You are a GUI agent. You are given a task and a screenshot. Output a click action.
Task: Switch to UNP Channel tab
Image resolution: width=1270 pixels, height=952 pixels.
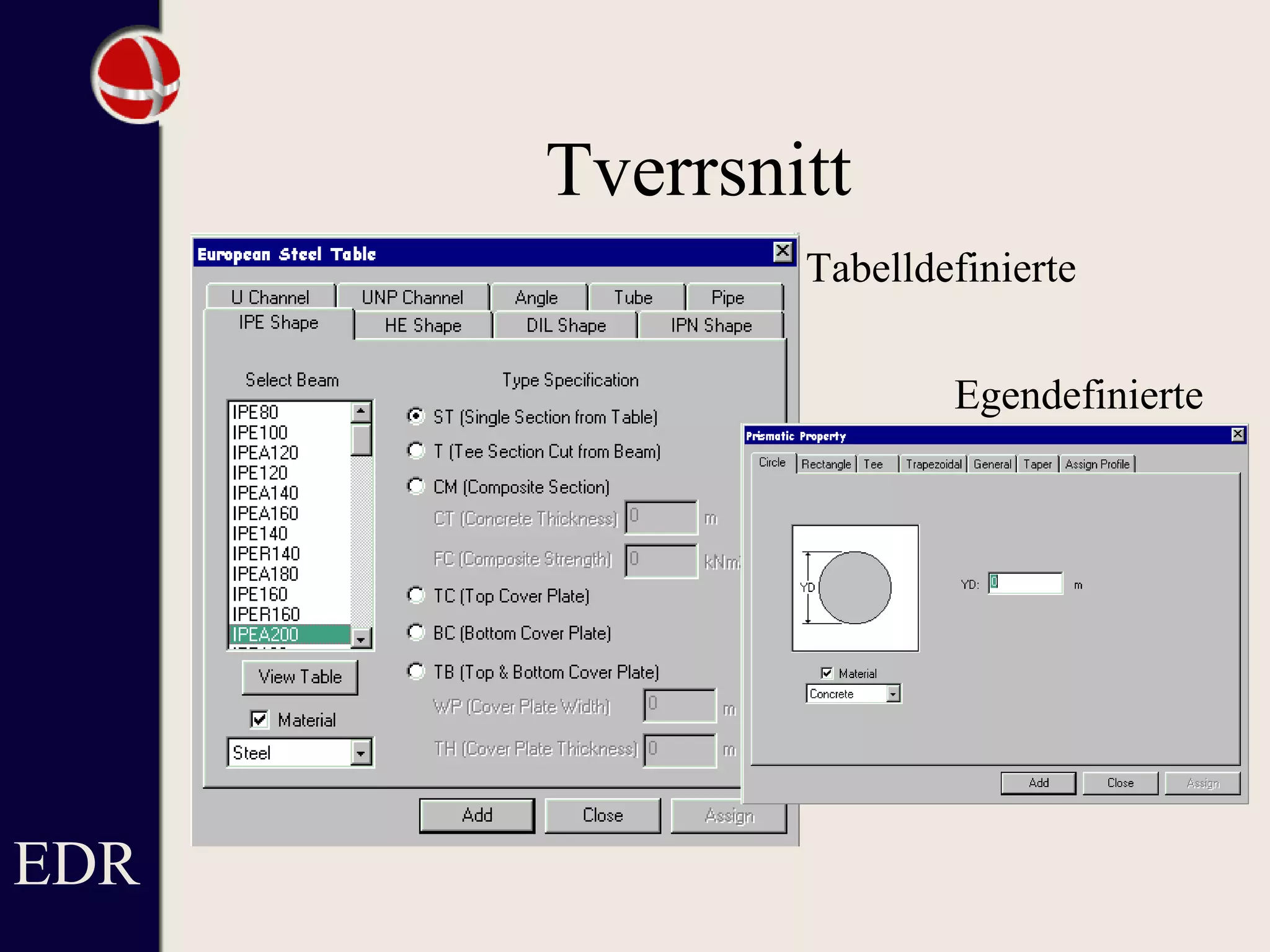[x=412, y=297]
